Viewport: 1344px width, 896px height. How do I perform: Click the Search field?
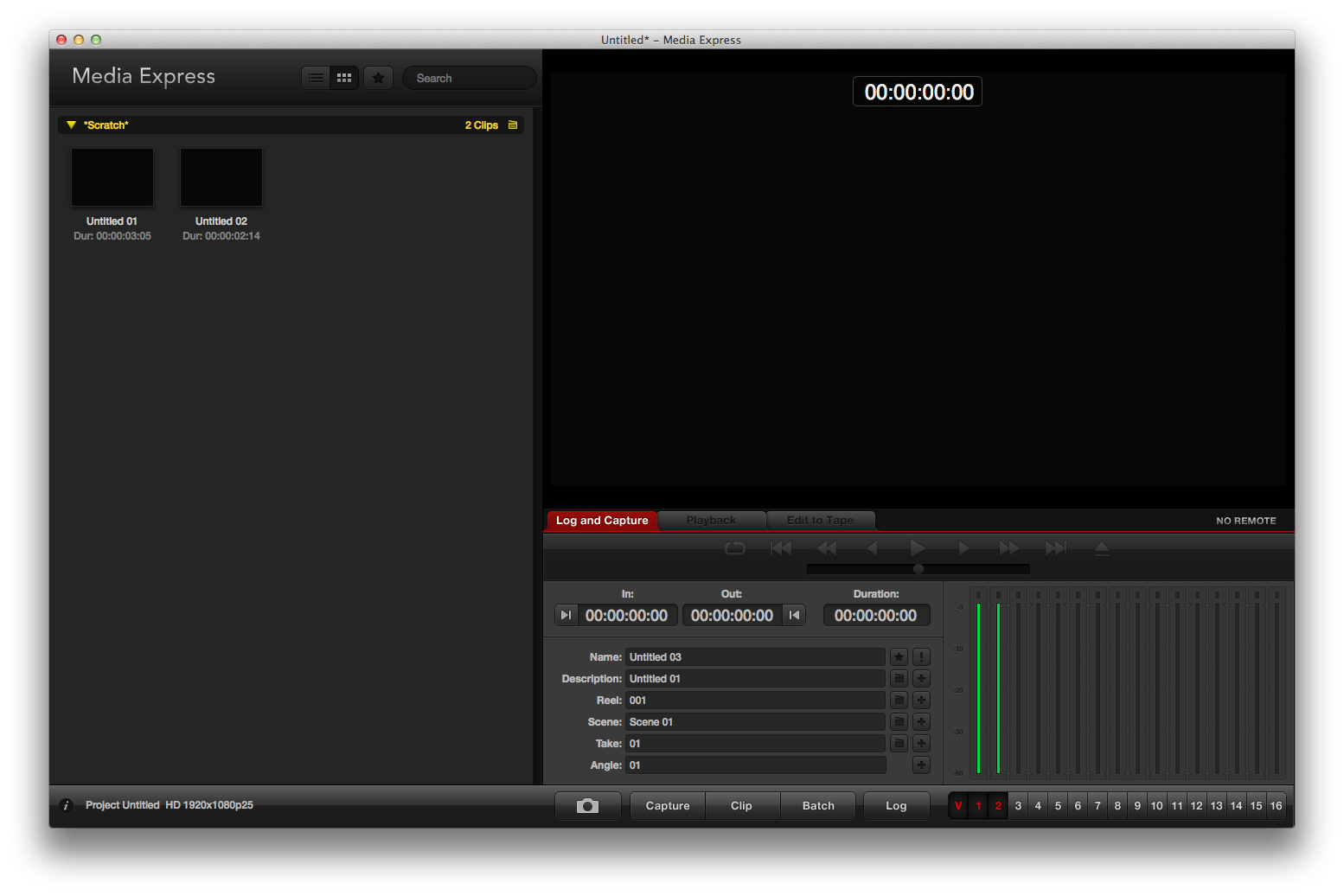coord(469,78)
